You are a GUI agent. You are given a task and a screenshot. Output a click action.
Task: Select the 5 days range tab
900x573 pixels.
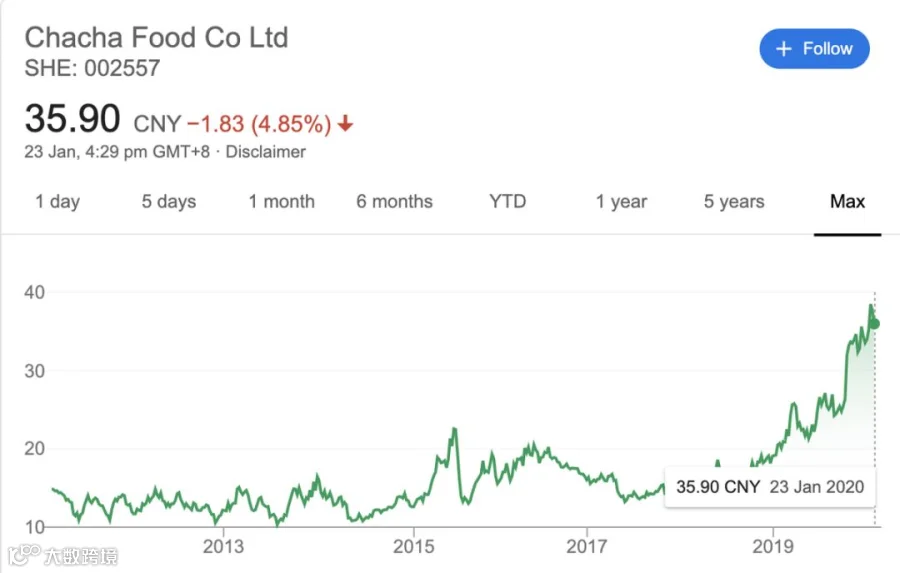coord(169,202)
